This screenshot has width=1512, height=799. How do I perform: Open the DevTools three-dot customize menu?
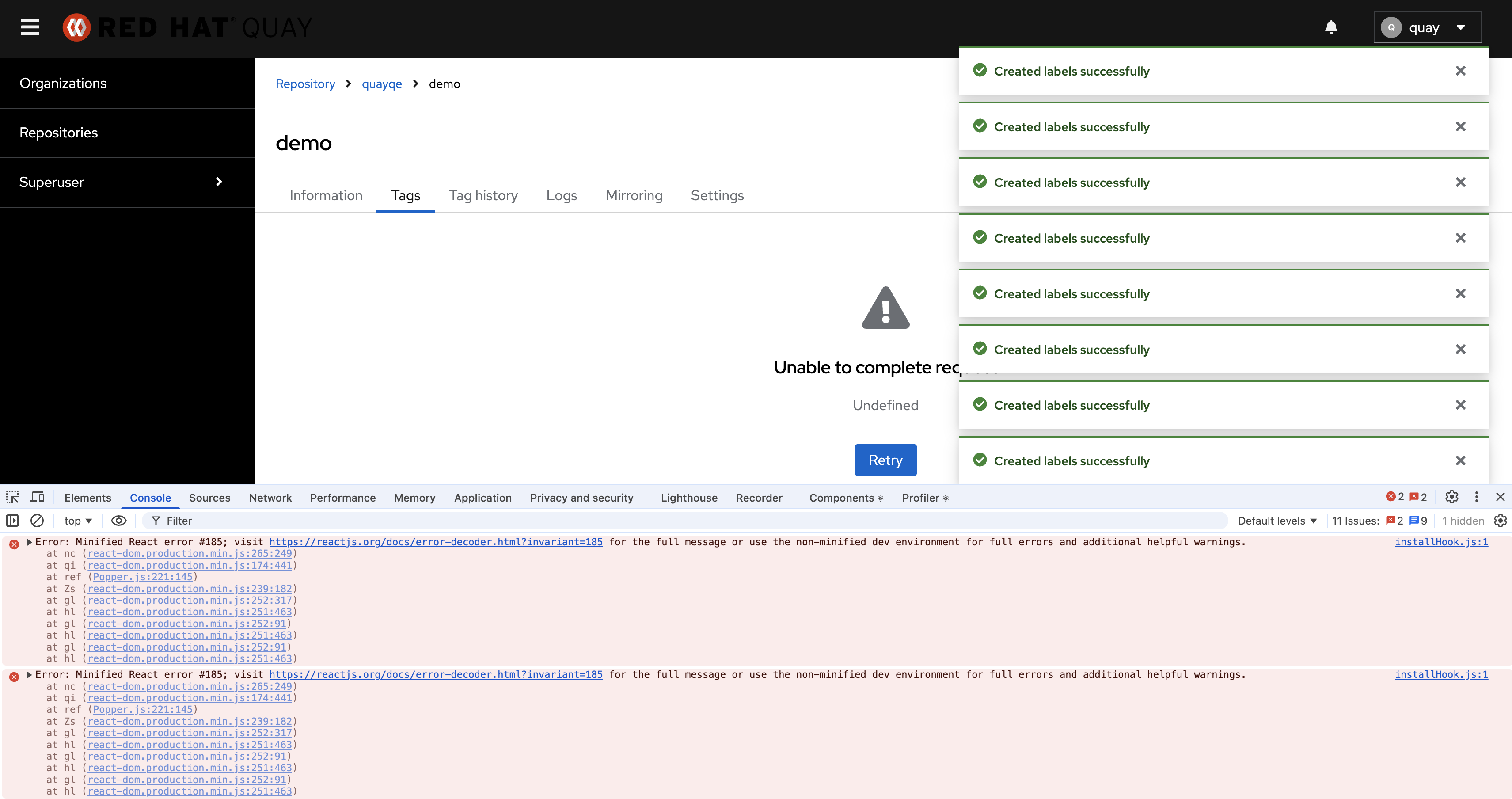(x=1476, y=497)
